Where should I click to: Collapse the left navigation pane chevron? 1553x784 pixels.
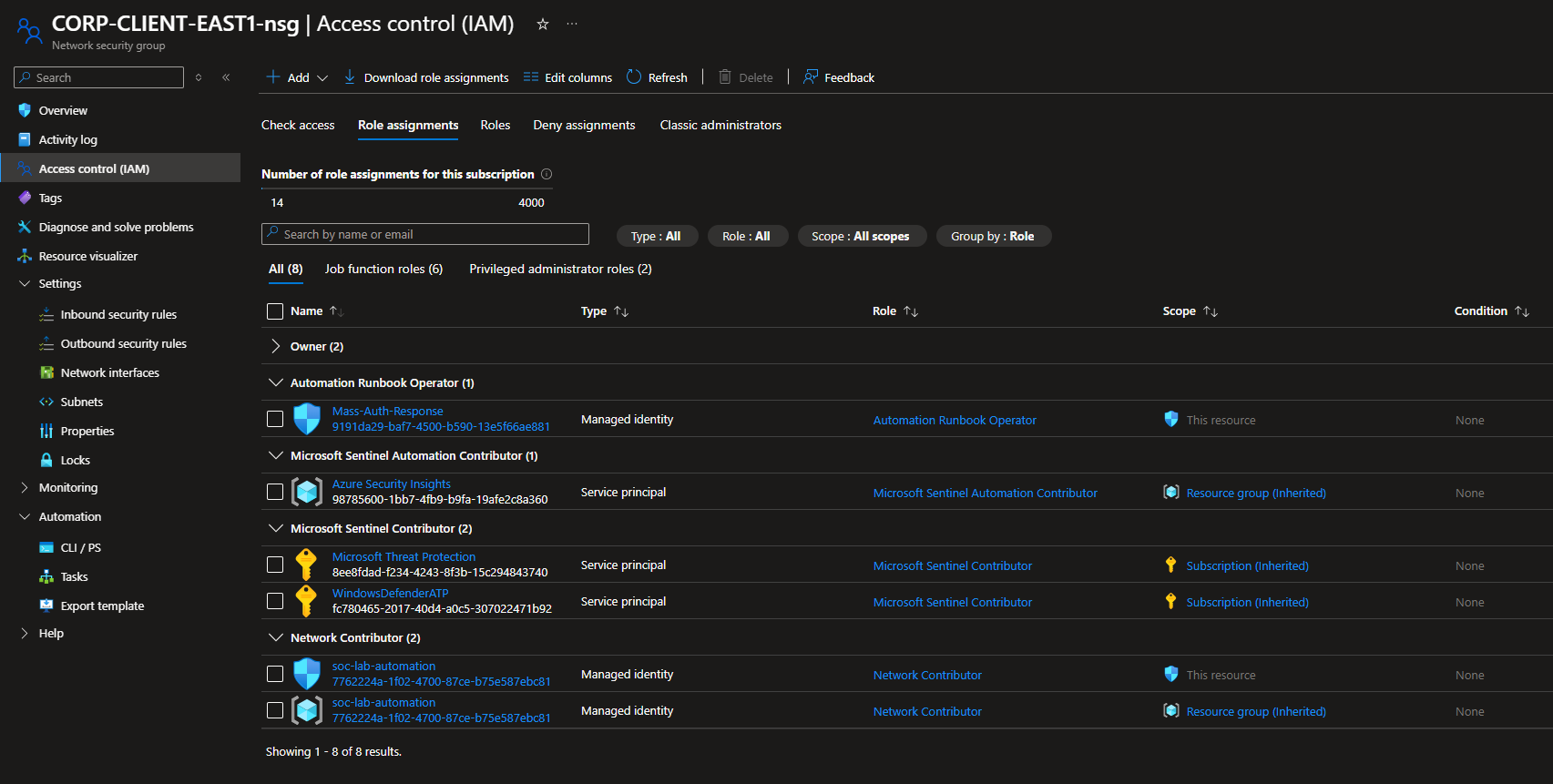[226, 77]
